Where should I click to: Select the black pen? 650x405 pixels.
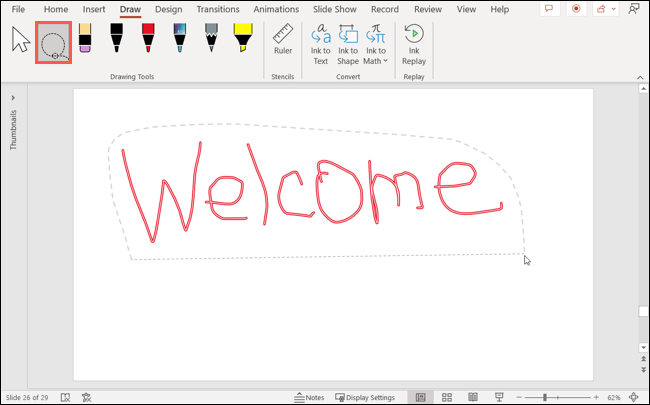pyautogui.click(x=116, y=38)
